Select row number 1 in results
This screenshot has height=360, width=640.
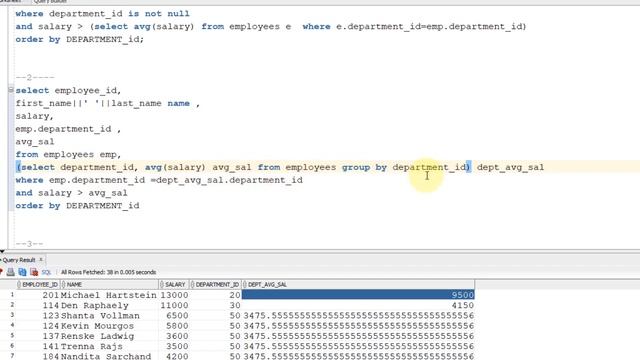point(12,294)
